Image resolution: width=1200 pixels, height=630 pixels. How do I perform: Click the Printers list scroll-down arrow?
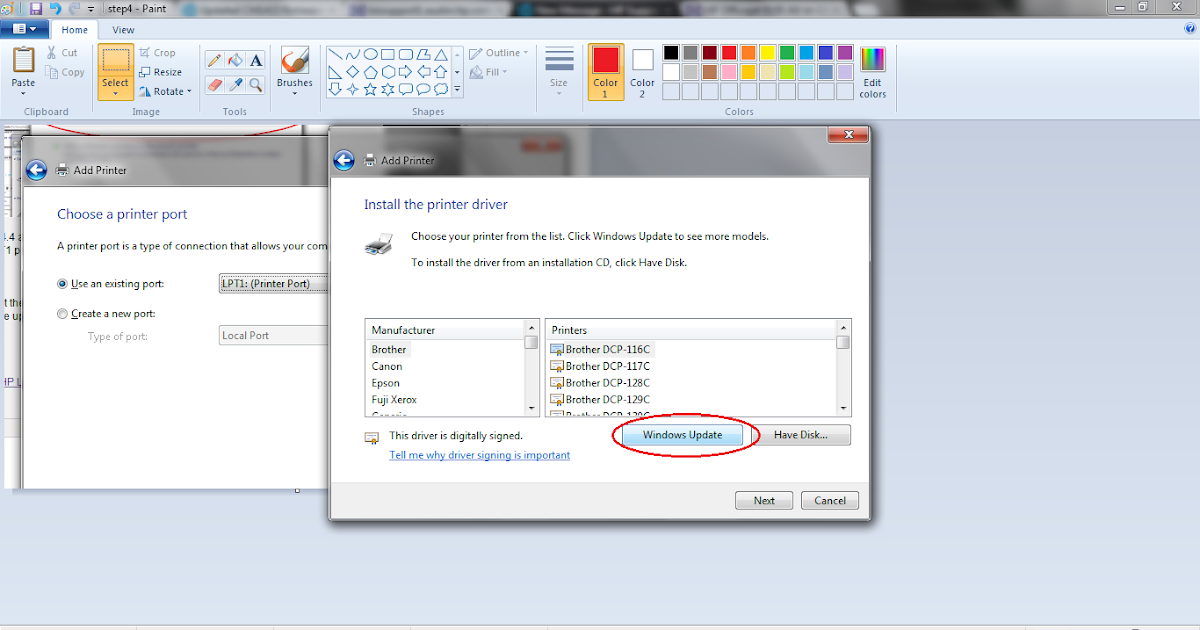(843, 408)
